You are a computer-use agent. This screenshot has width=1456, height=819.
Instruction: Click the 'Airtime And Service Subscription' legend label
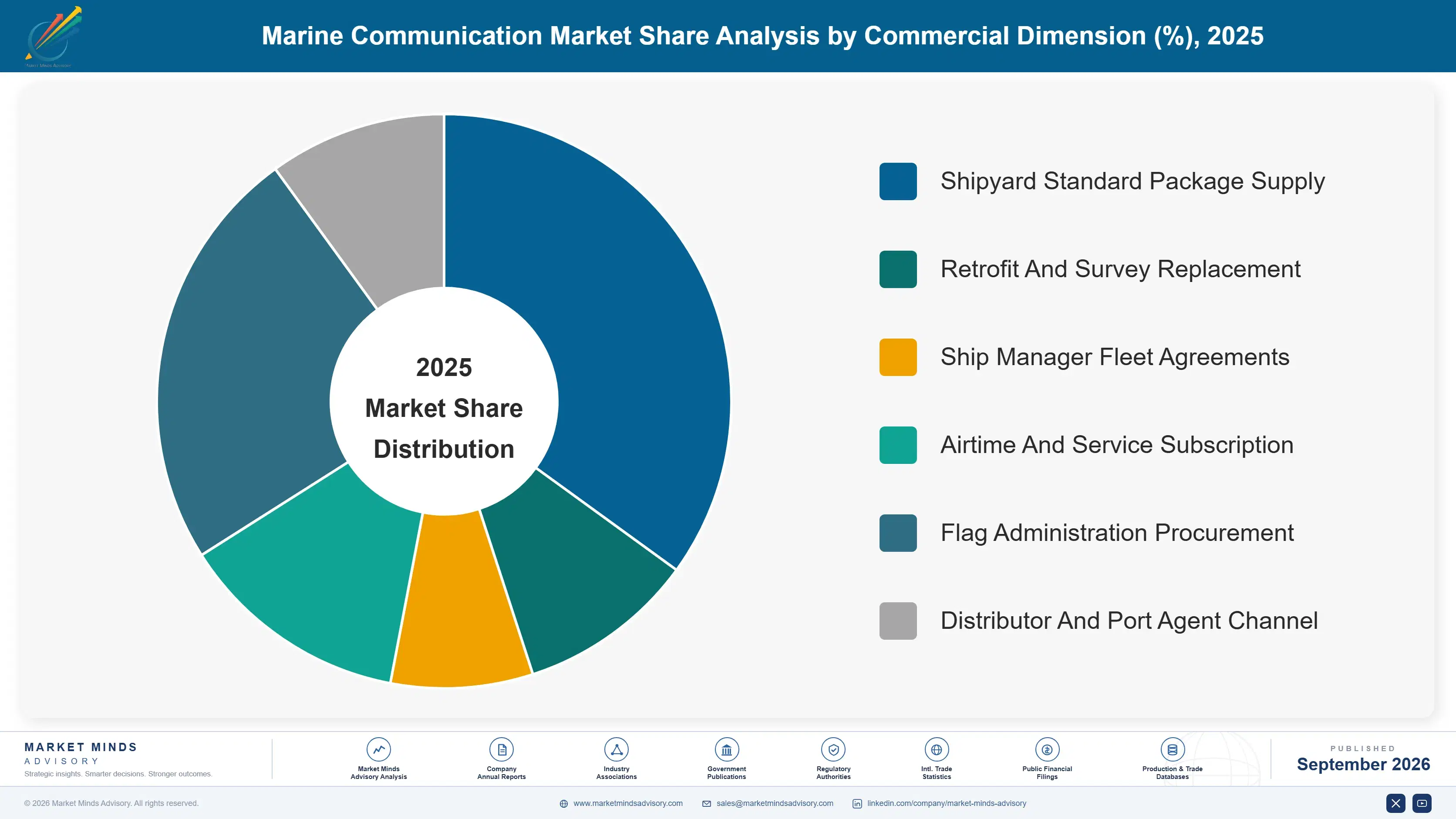point(1117,445)
